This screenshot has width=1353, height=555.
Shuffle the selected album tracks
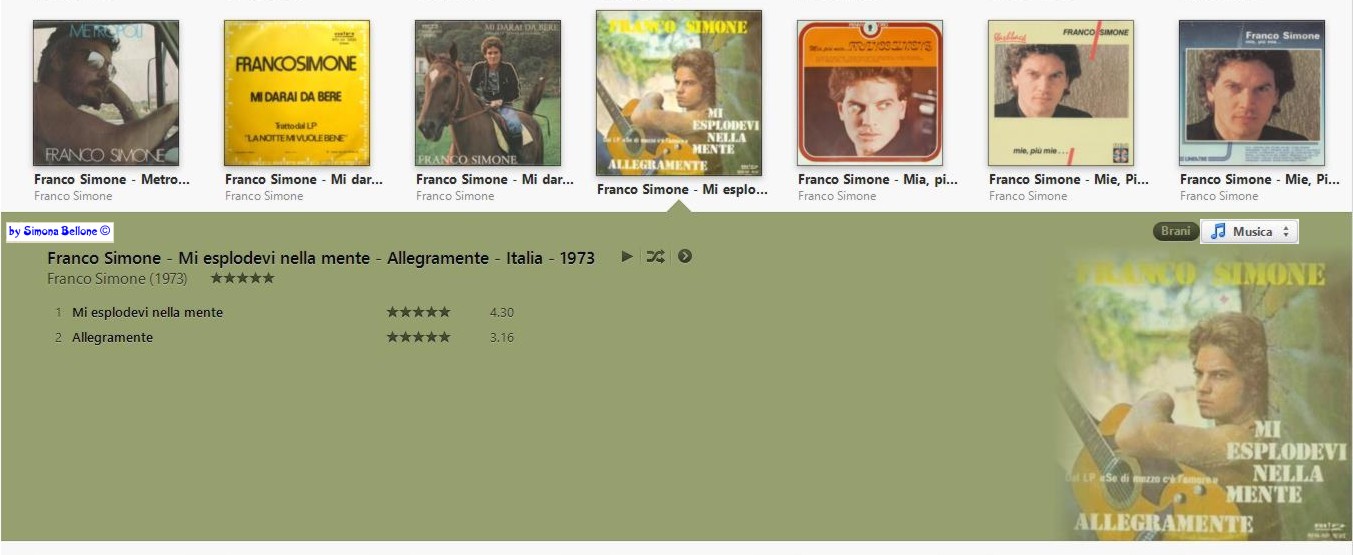pos(655,256)
